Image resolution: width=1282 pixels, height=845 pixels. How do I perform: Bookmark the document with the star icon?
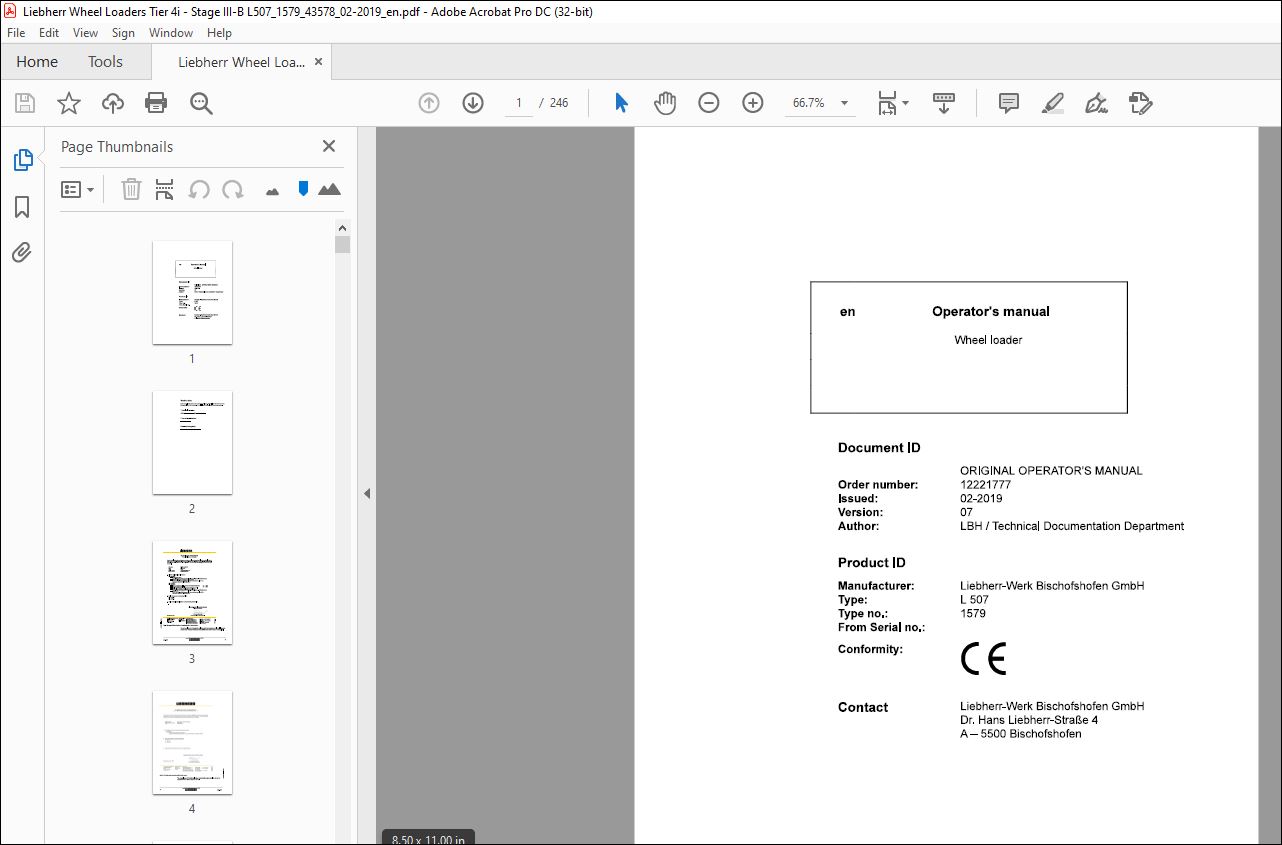pos(69,103)
